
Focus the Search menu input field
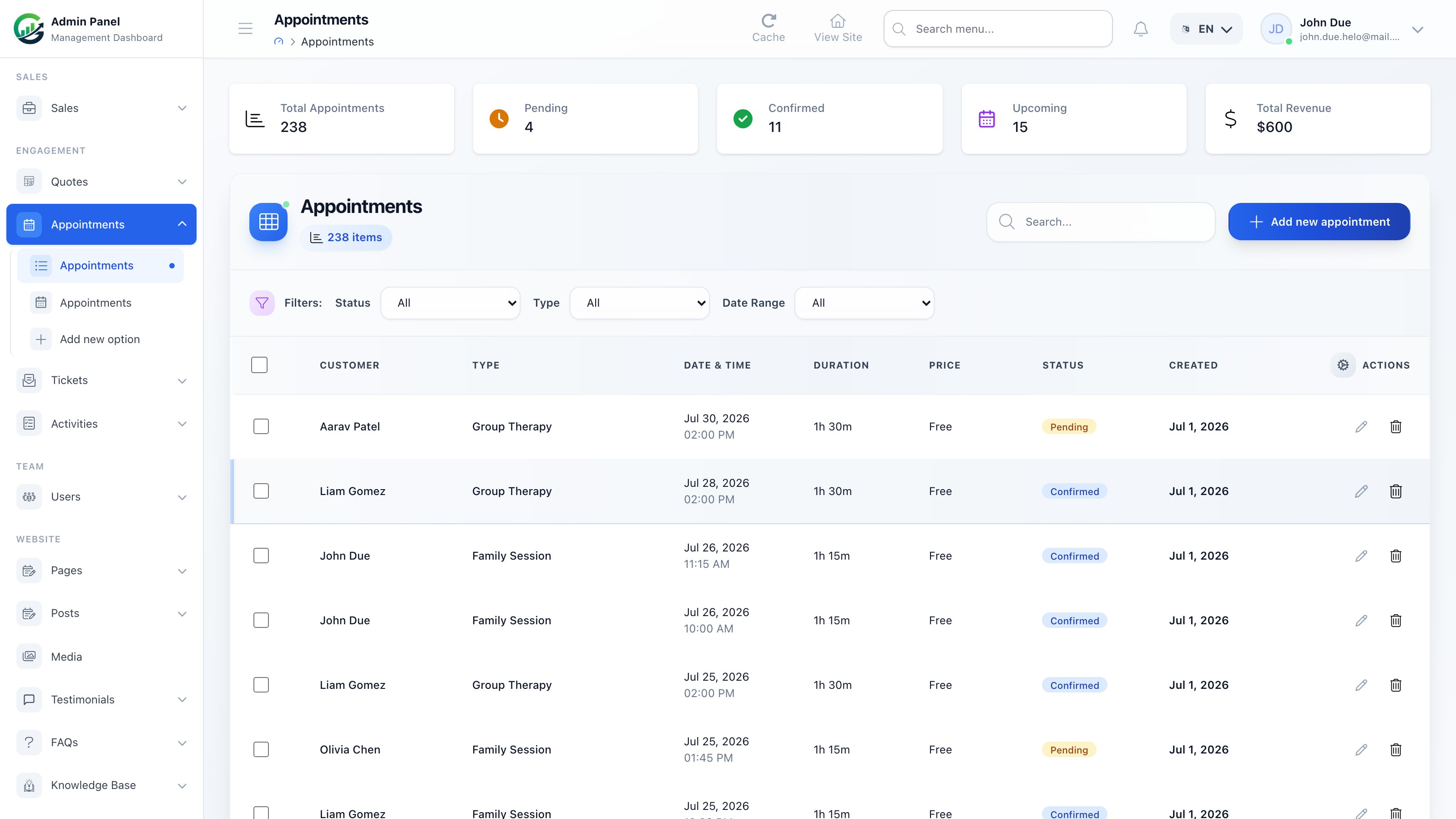[998, 29]
